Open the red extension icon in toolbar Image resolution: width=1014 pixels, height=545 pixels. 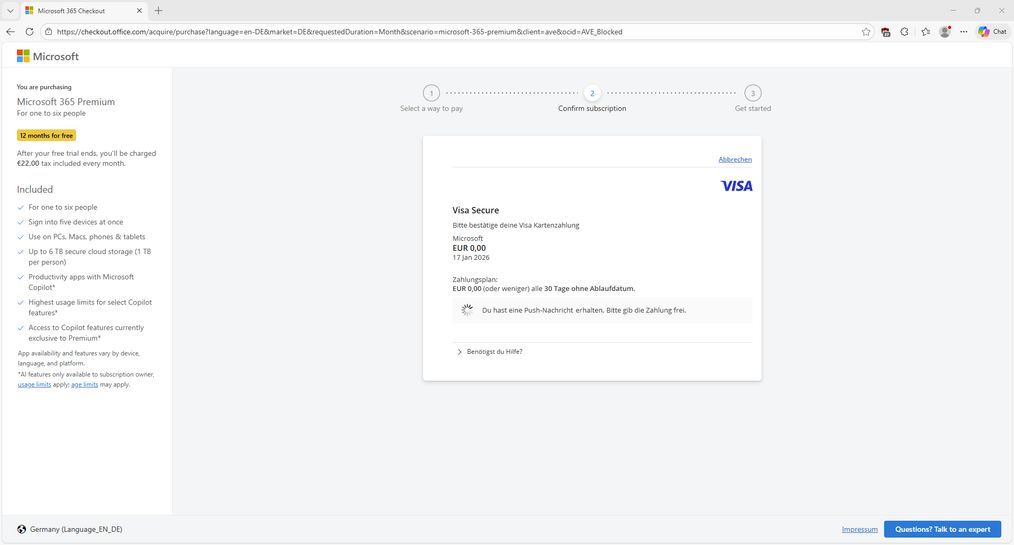(x=885, y=32)
